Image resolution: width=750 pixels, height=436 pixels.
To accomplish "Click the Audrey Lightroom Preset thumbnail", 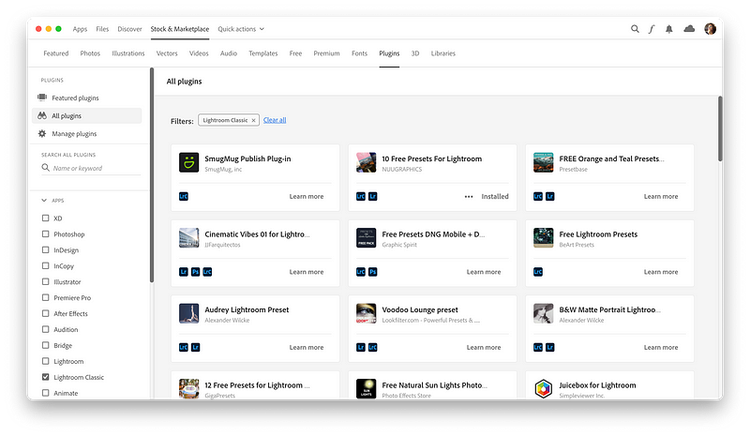I will [189, 314].
